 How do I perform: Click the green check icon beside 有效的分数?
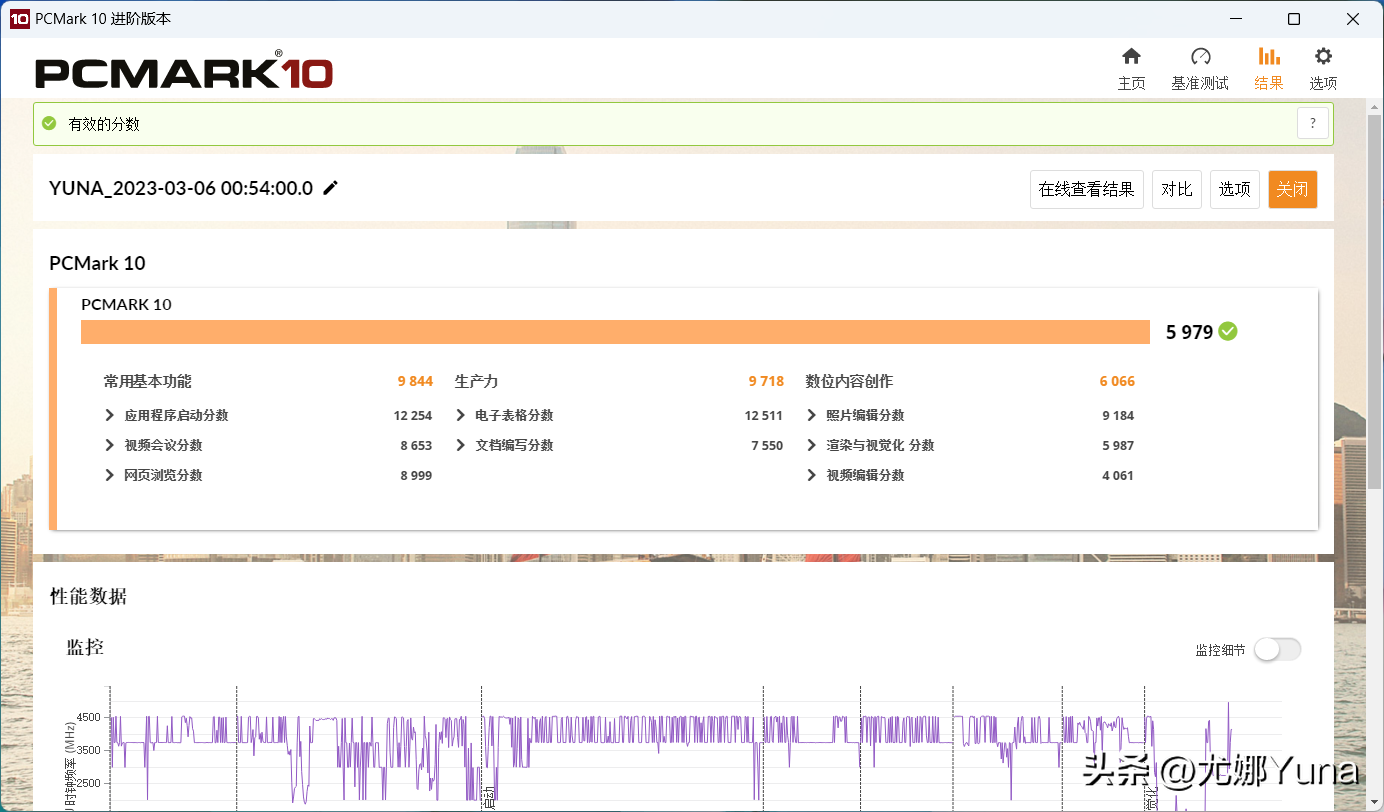[49, 124]
